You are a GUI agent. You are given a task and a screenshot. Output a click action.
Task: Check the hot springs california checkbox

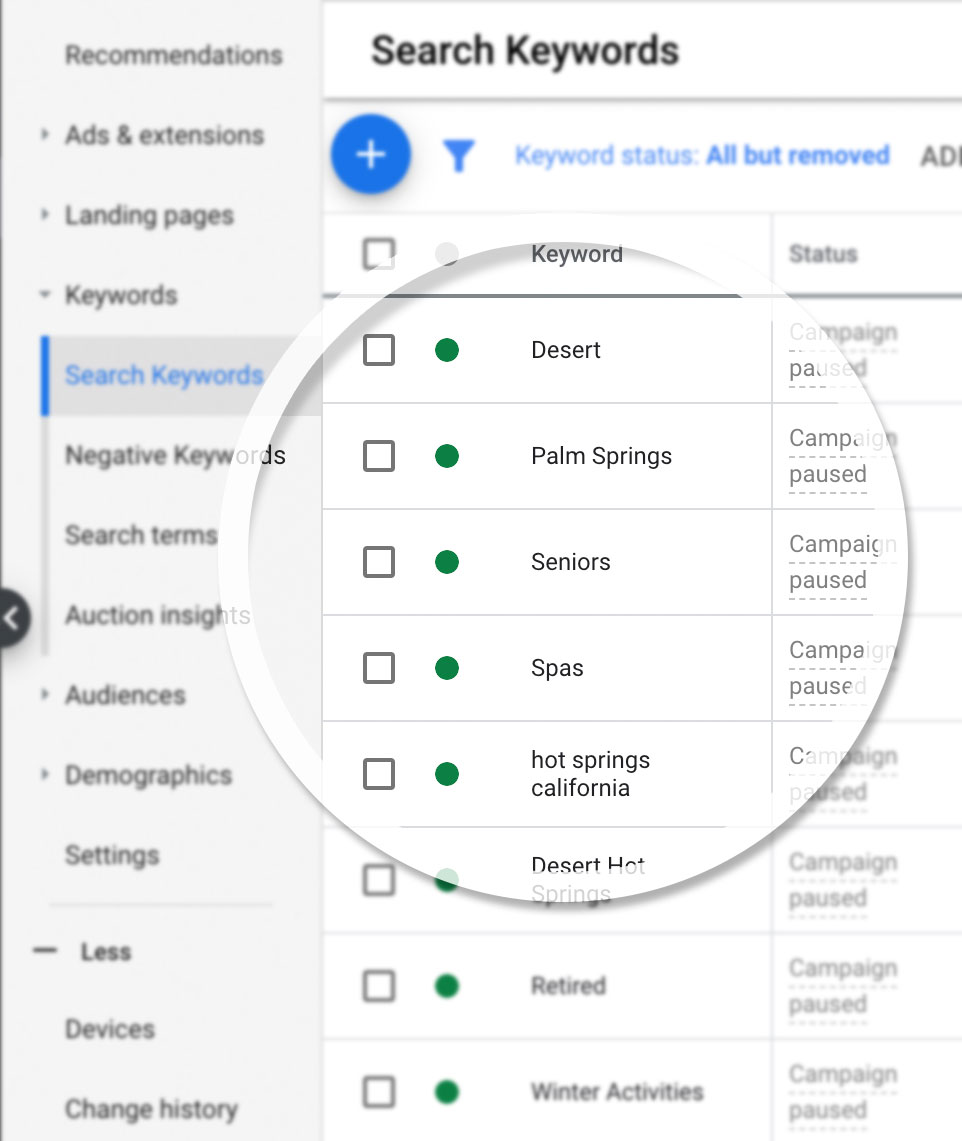pyautogui.click(x=379, y=774)
